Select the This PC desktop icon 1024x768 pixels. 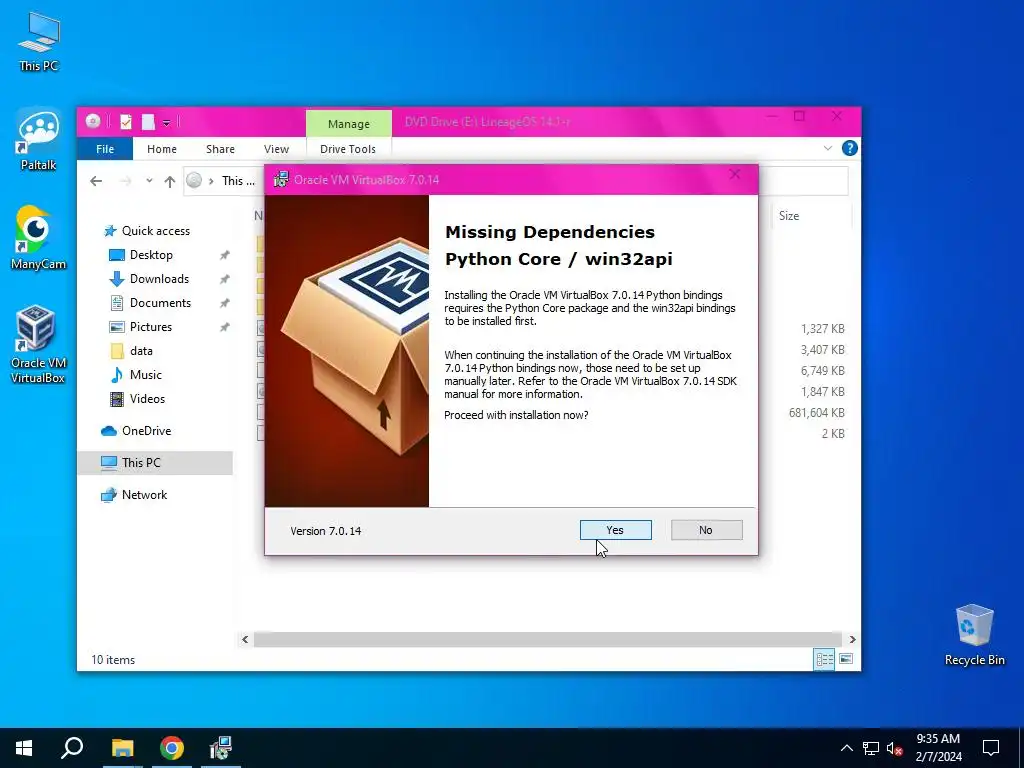39,42
